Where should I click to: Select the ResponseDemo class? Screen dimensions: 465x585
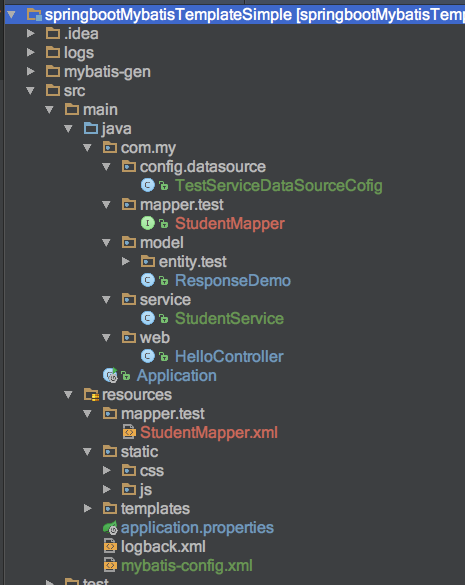233,281
